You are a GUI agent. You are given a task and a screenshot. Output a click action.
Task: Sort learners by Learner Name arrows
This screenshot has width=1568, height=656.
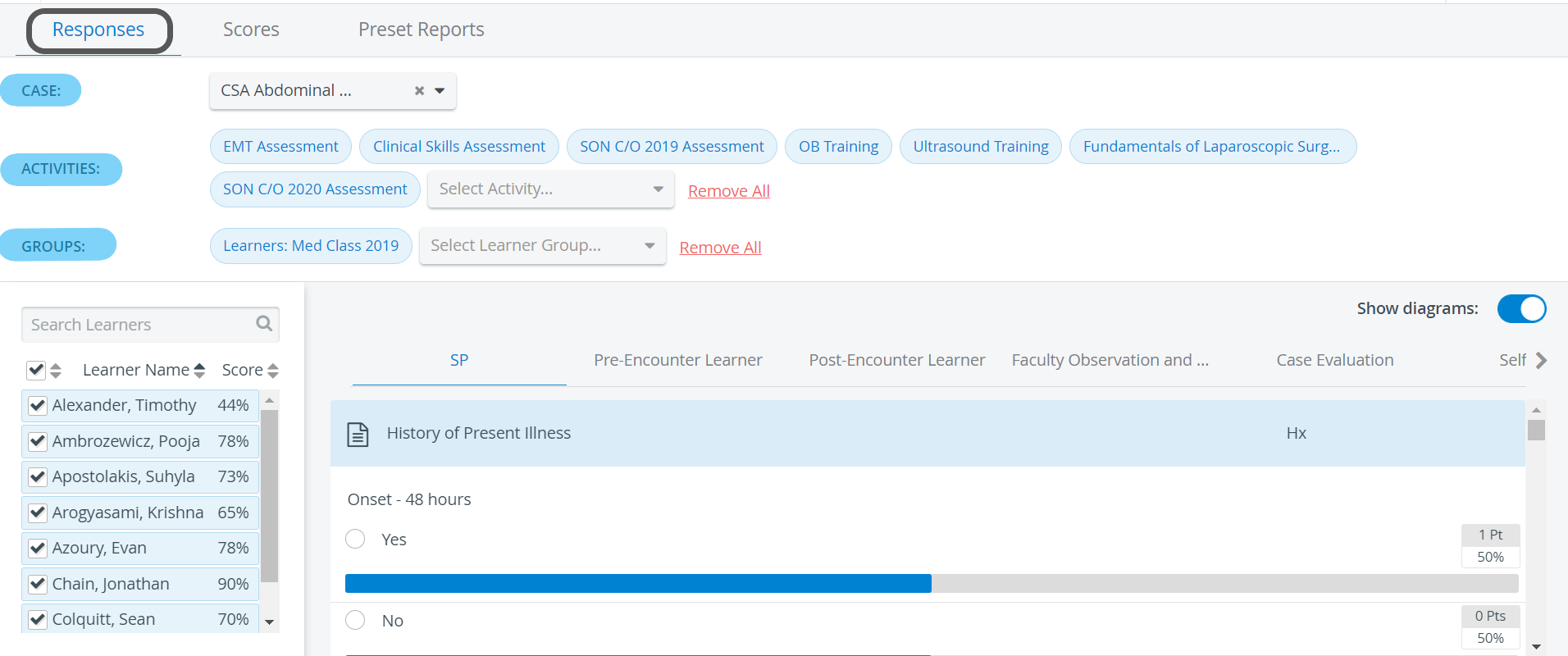(199, 371)
